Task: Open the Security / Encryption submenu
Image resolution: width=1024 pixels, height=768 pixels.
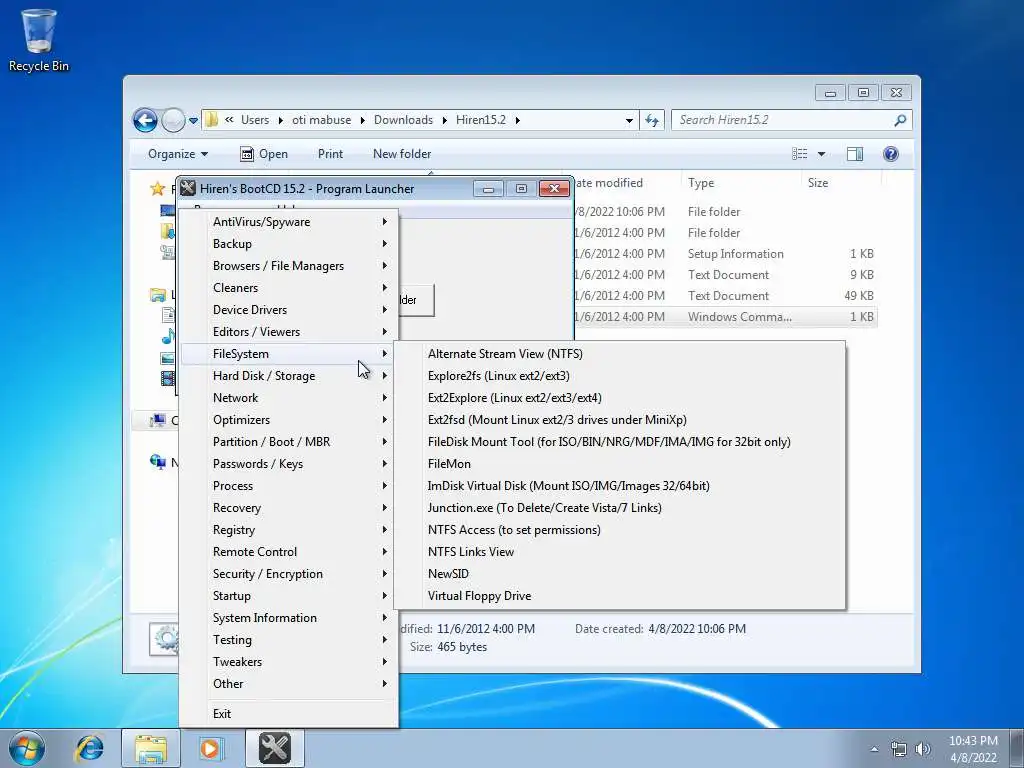Action: 288,574
